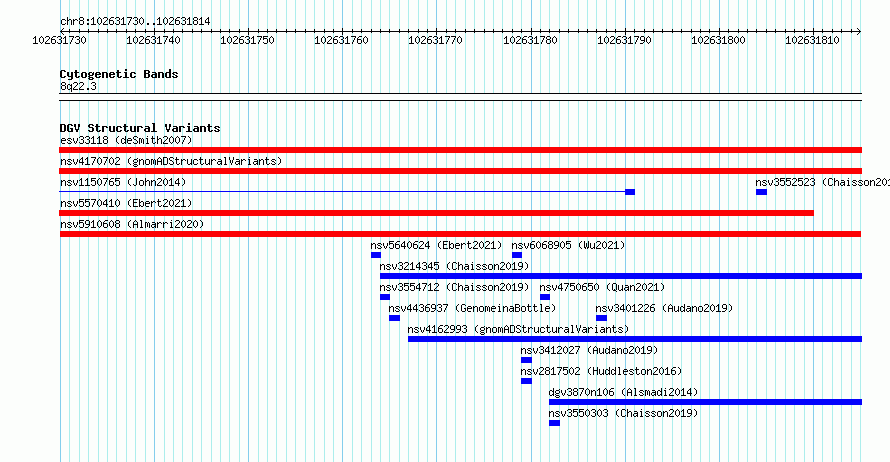
Task: Click ruler position 102631750
Action: tap(247, 40)
